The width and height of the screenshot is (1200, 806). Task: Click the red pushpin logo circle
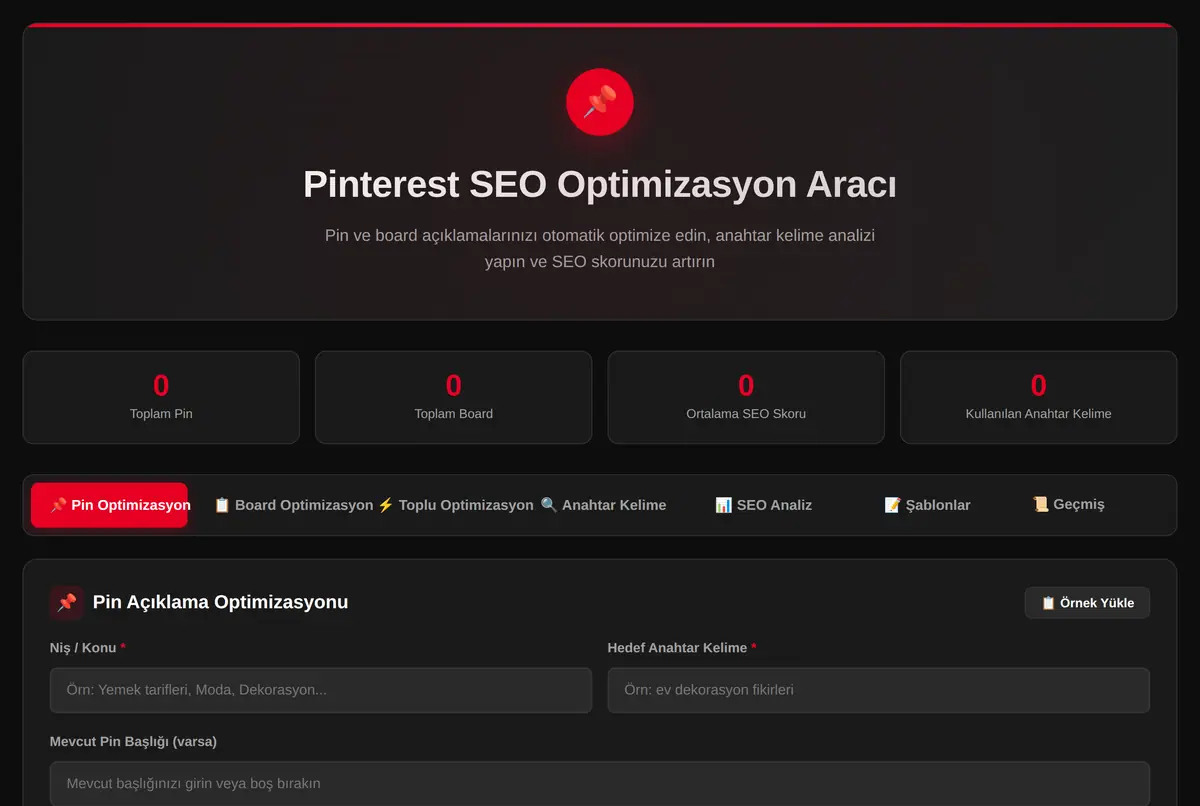tap(600, 101)
